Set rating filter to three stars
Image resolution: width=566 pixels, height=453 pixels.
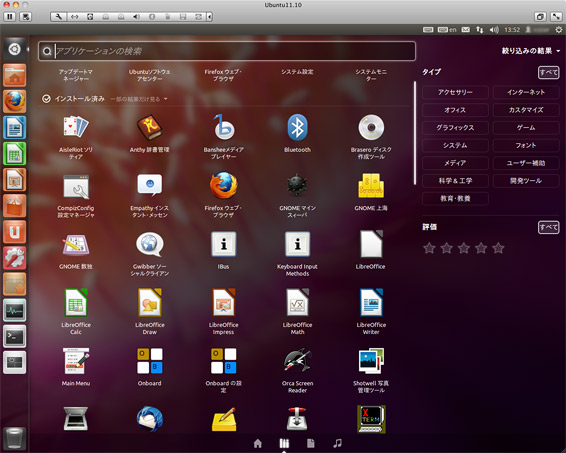pos(463,248)
